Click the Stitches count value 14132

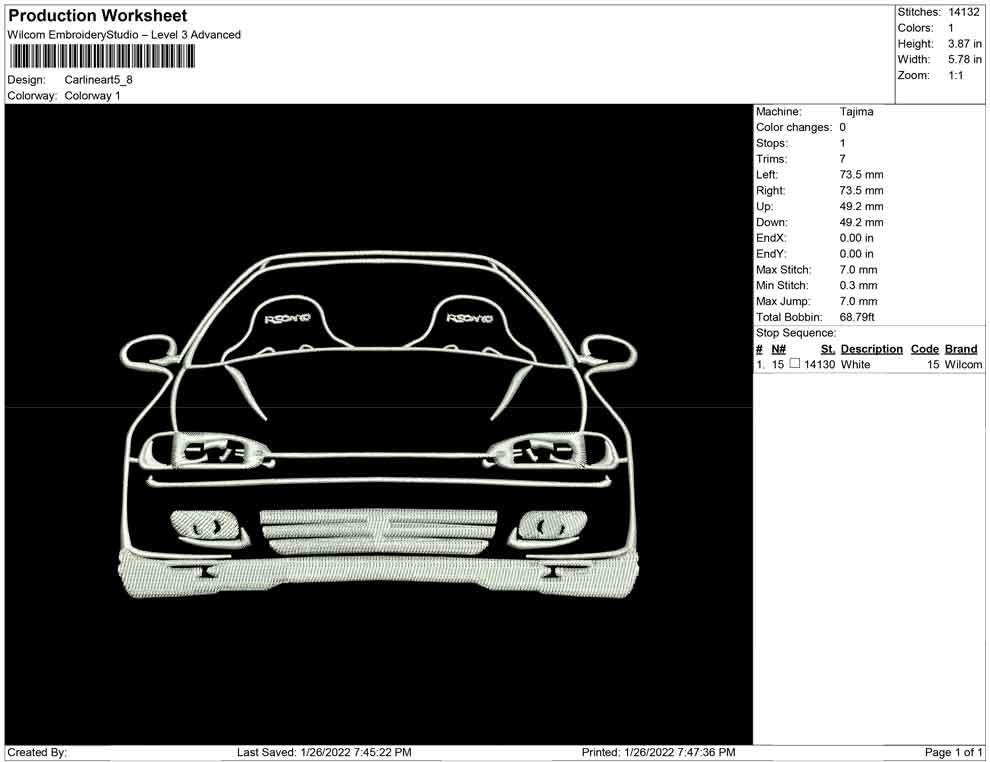point(964,12)
